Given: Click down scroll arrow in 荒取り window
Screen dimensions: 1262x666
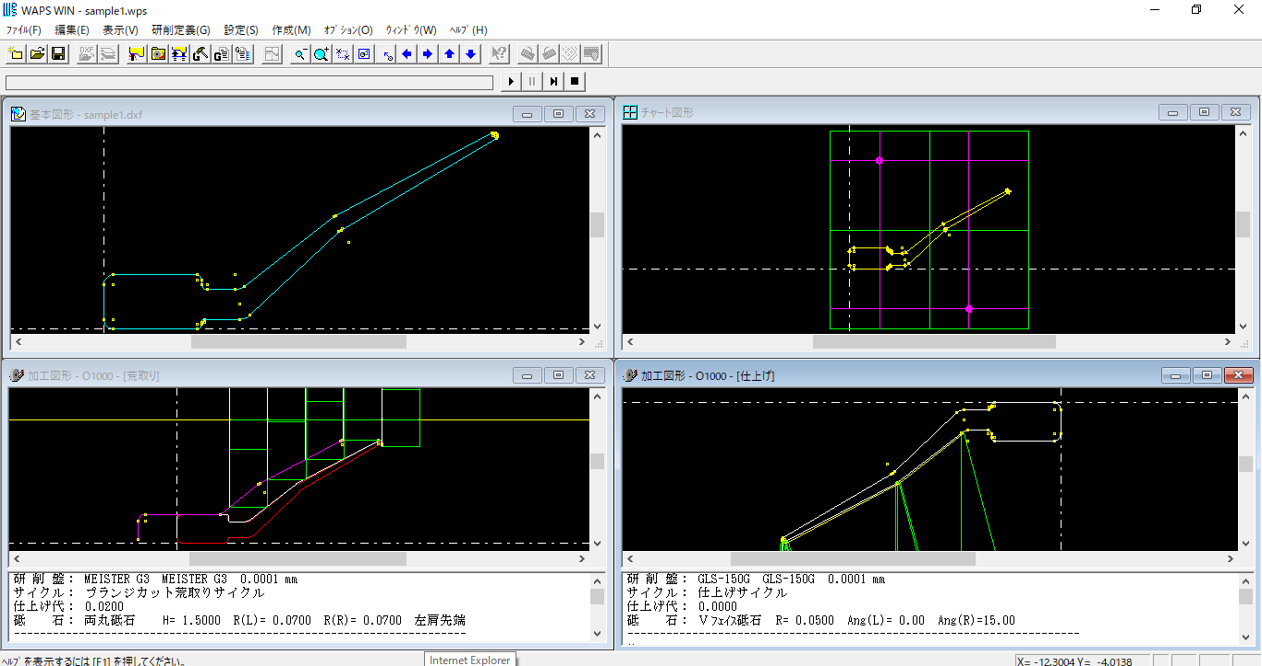Looking at the screenshot, I should [597, 543].
